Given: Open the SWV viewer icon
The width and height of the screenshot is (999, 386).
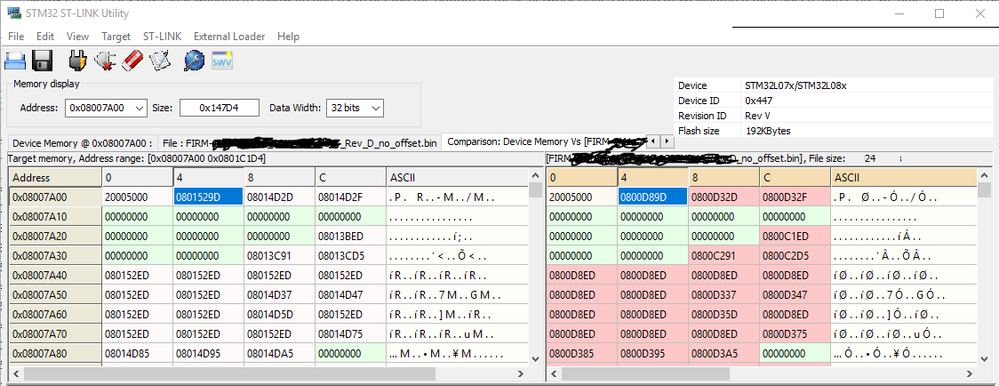Looking at the screenshot, I should [222, 61].
